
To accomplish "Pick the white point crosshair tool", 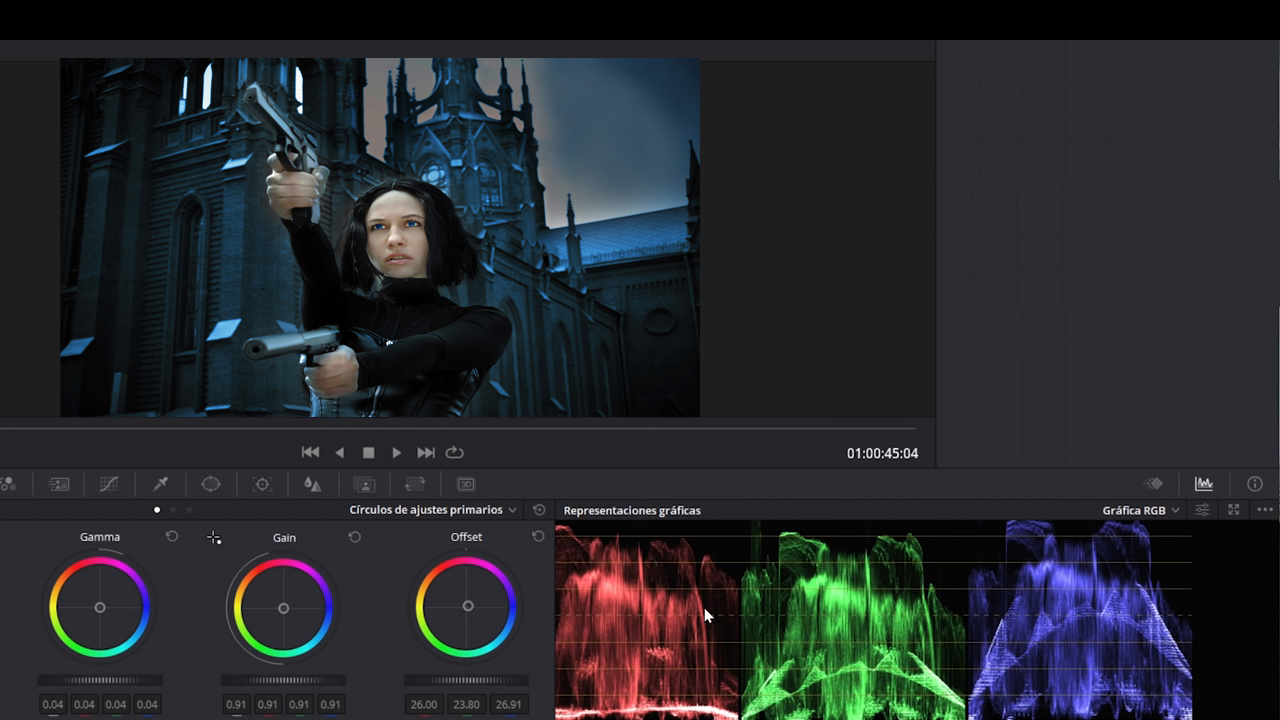I will (x=214, y=538).
